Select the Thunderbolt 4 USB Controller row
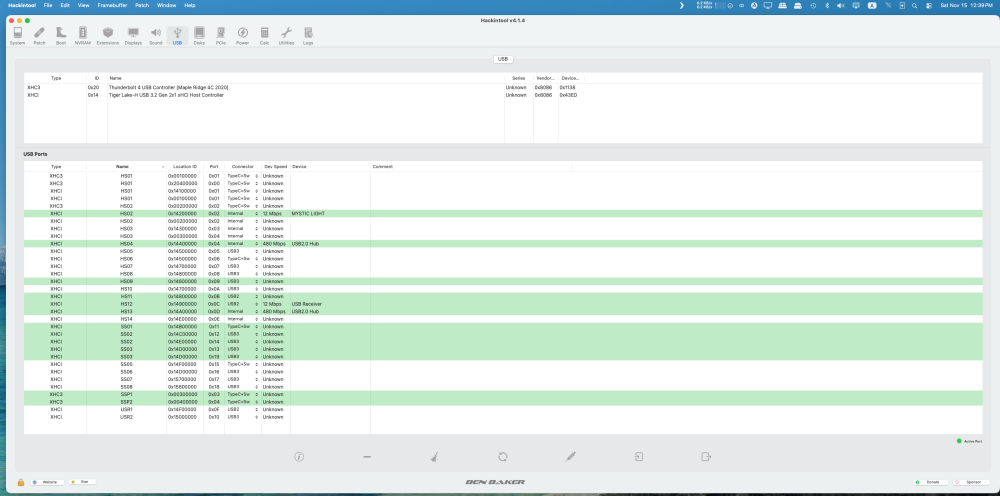This screenshot has height=496, width=1000. pos(503,87)
